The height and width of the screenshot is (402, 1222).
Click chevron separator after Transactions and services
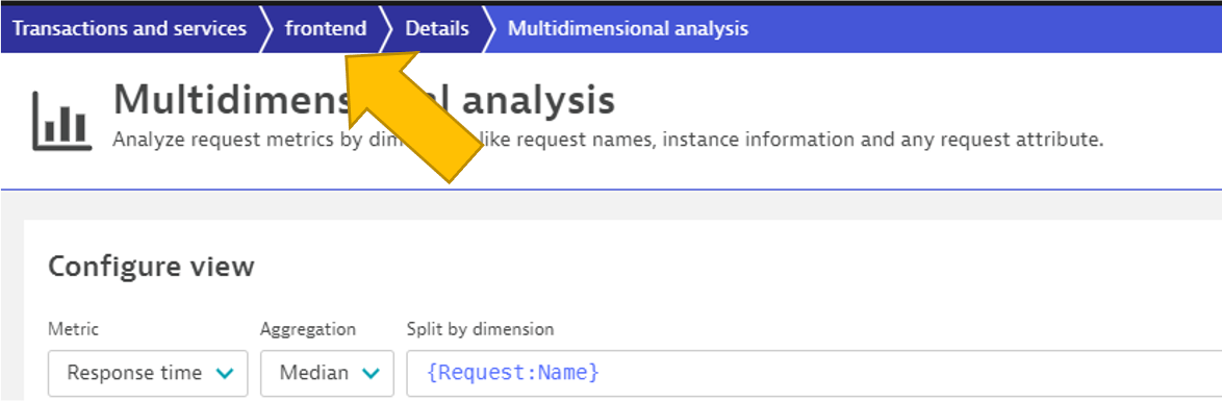coord(265,28)
